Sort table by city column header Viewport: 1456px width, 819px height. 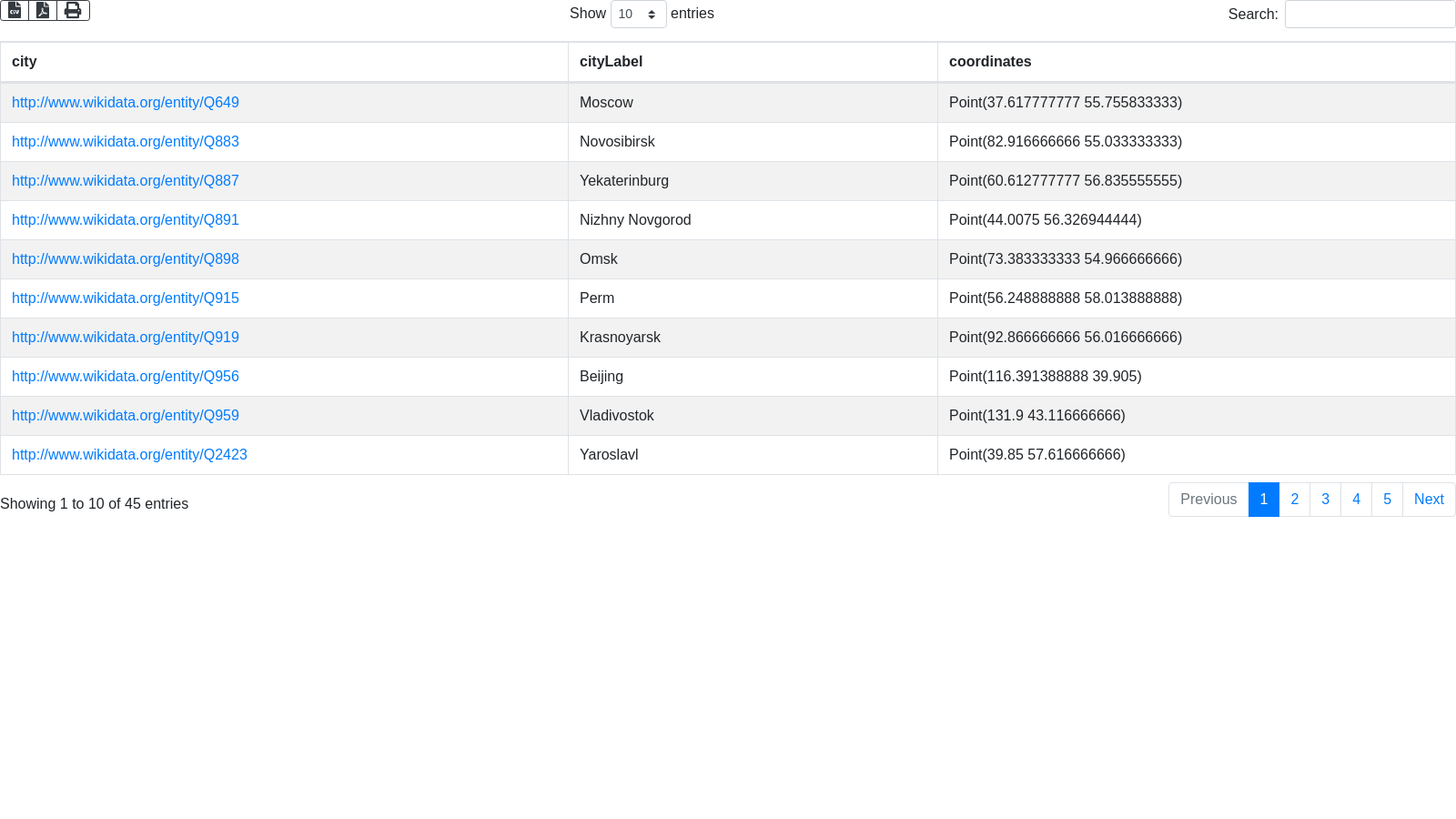tap(25, 62)
